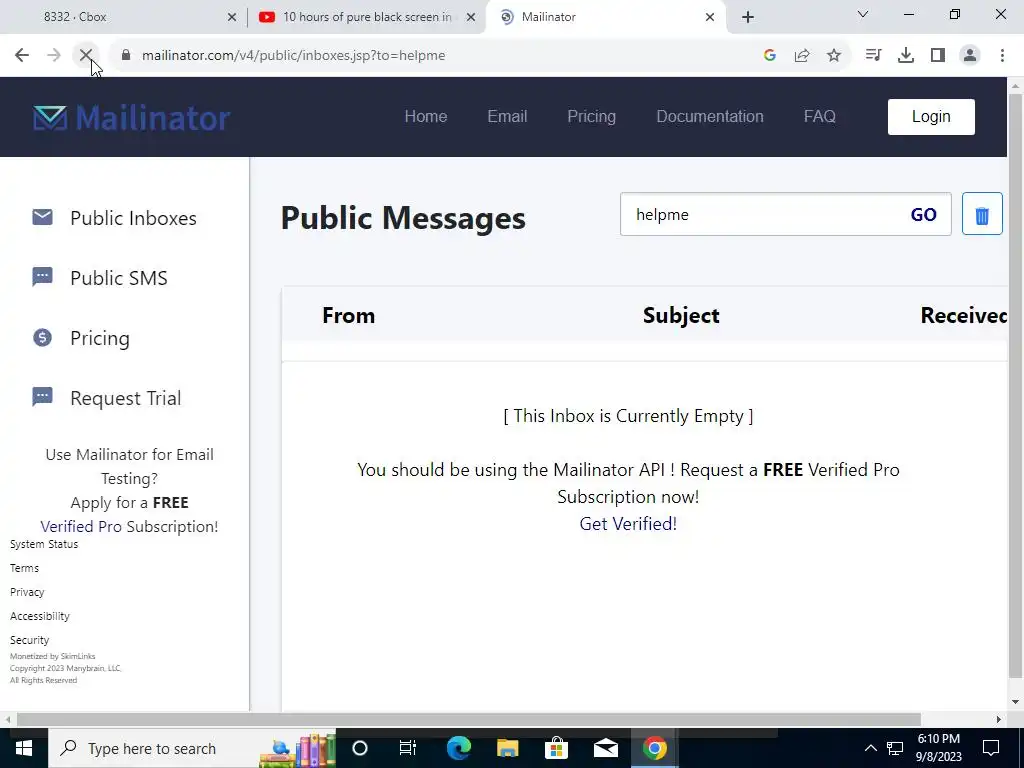Click the Public Inboxes envelope icon
This screenshot has height=768, width=1024.
tap(42, 217)
